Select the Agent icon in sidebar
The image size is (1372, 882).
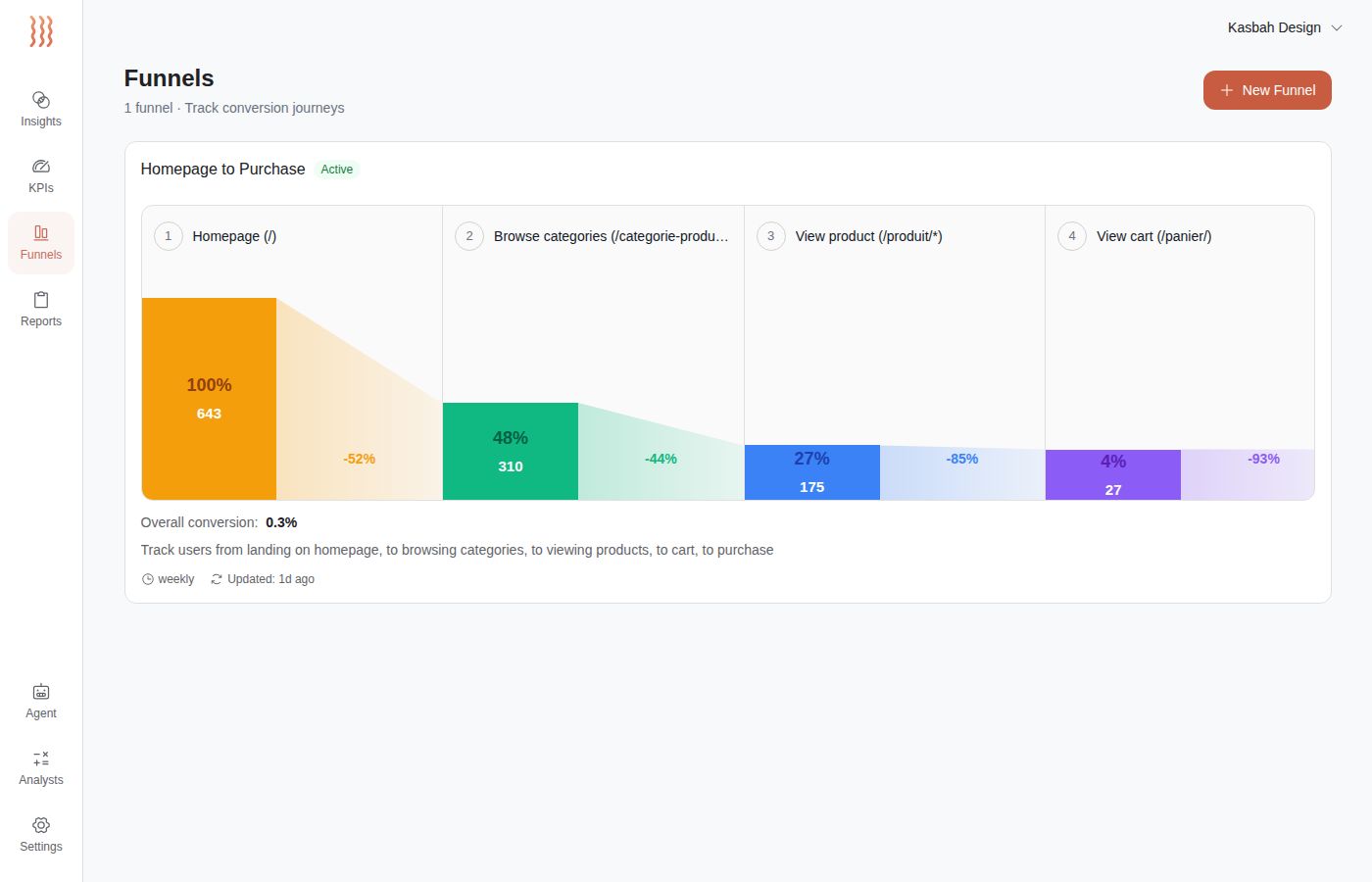(x=40, y=700)
